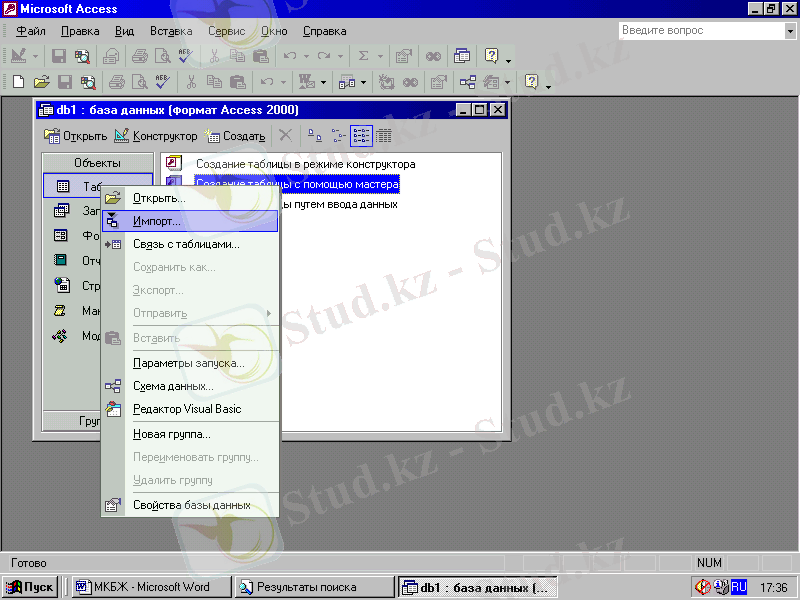The height and width of the screenshot is (600, 800).
Task: Open the Сервис menu
Action: [x=227, y=32]
